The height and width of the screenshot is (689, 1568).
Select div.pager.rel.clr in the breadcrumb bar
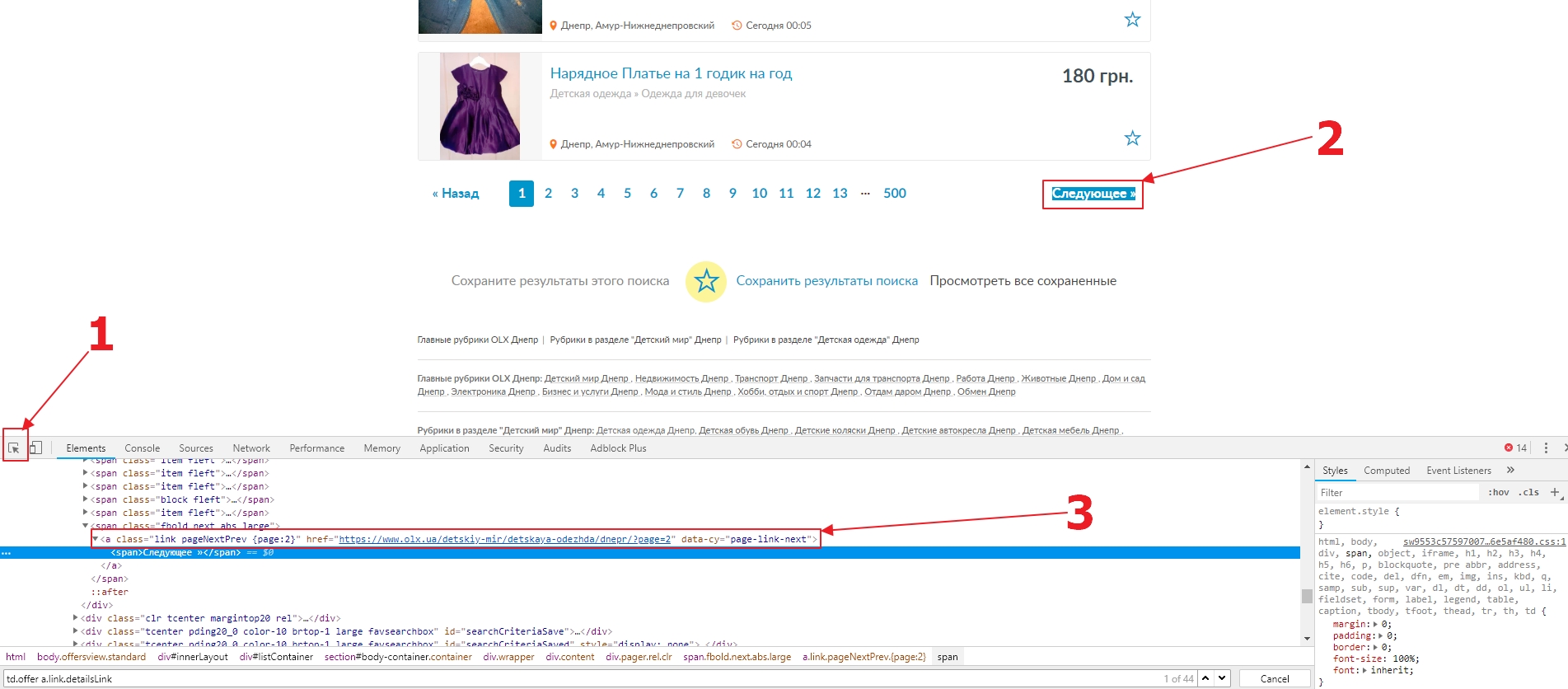(x=639, y=657)
